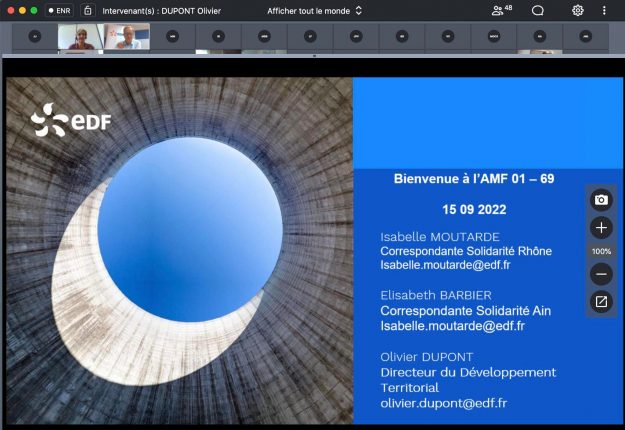Open the chat bubble panel
Image resolution: width=625 pixels, height=430 pixels.
pyautogui.click(x=538, y=10)
